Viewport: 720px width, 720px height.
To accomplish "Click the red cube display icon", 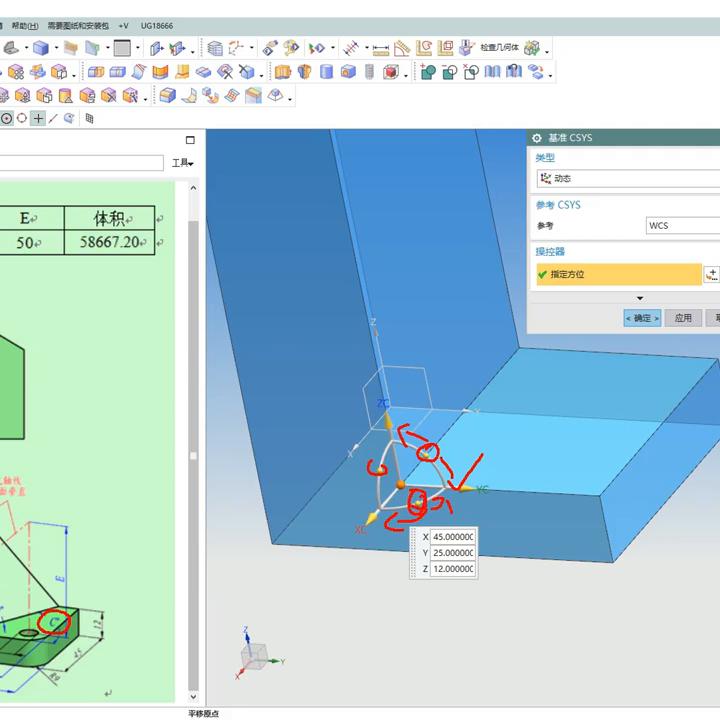I will point(391,72).
